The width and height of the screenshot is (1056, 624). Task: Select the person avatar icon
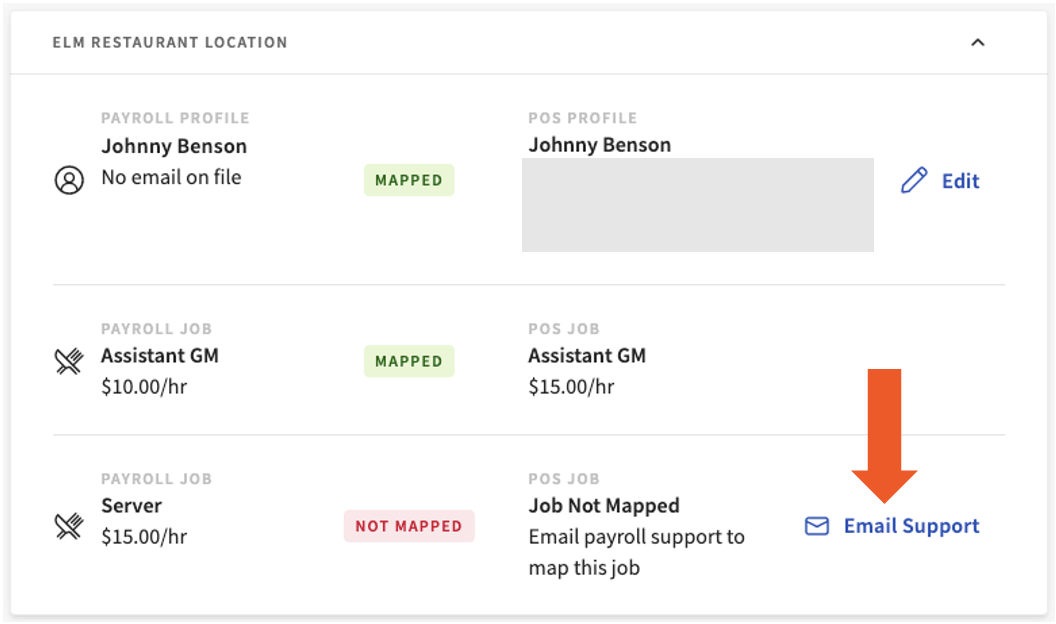click(68, 181)
